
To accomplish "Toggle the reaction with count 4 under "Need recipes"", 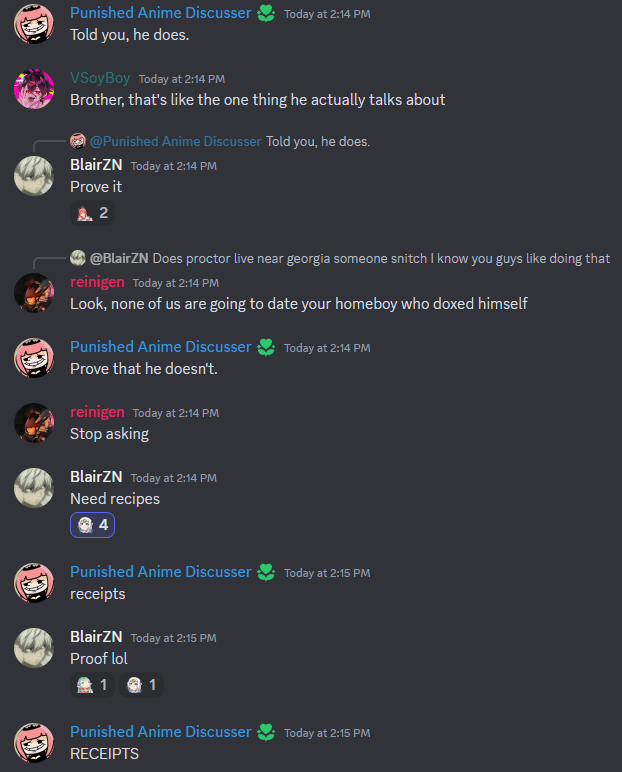I will point(93,525).
